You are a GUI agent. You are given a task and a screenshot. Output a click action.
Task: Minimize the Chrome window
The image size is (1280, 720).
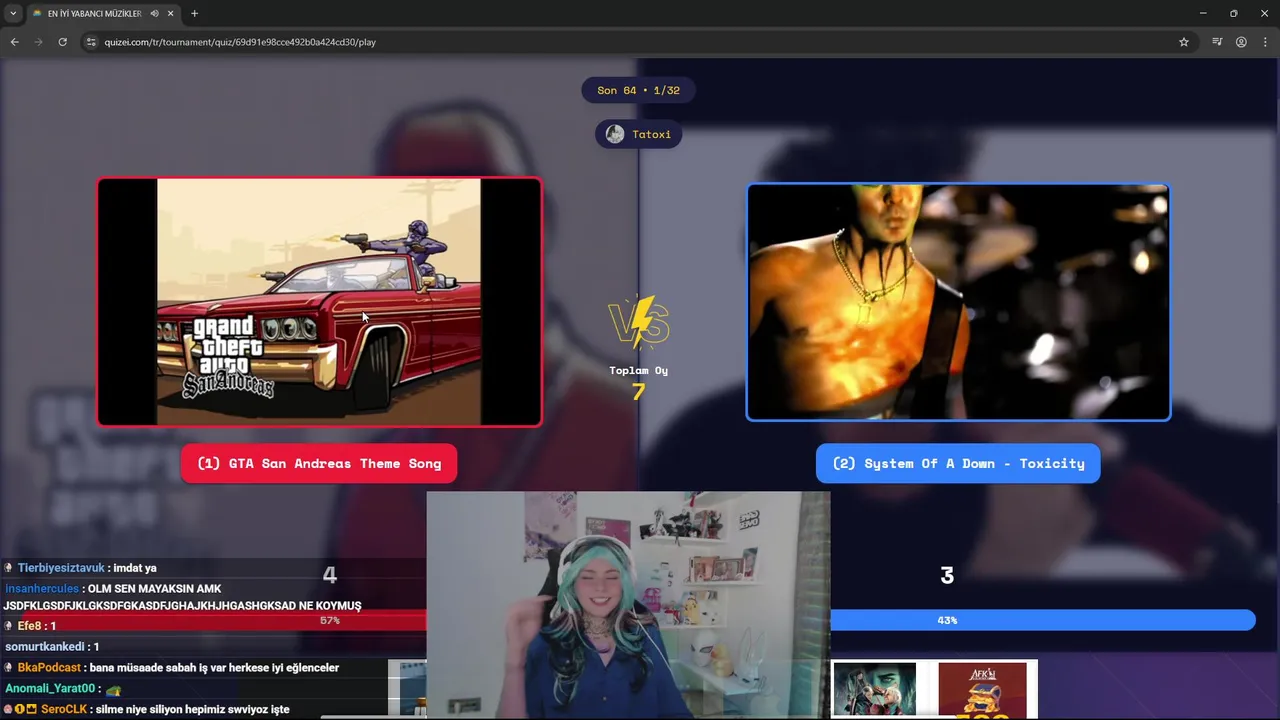pyautogui.click(x=1203, y=14)
